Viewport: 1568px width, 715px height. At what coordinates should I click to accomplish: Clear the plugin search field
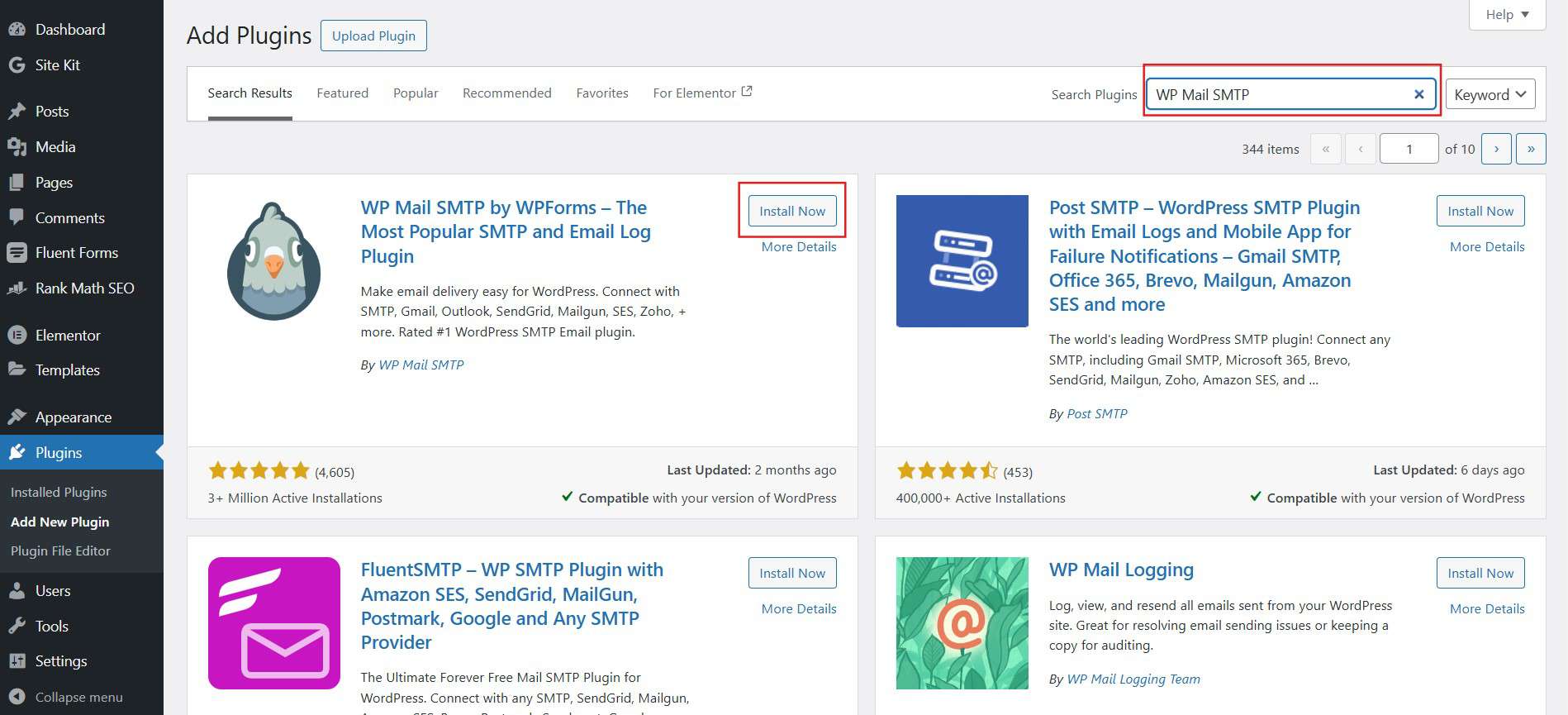(1418, 94)
